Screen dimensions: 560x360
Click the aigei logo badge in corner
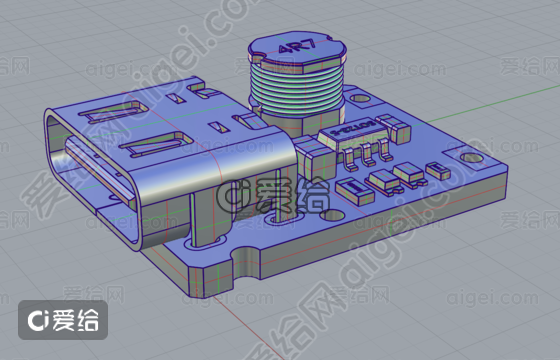click(x=63, y=320)
